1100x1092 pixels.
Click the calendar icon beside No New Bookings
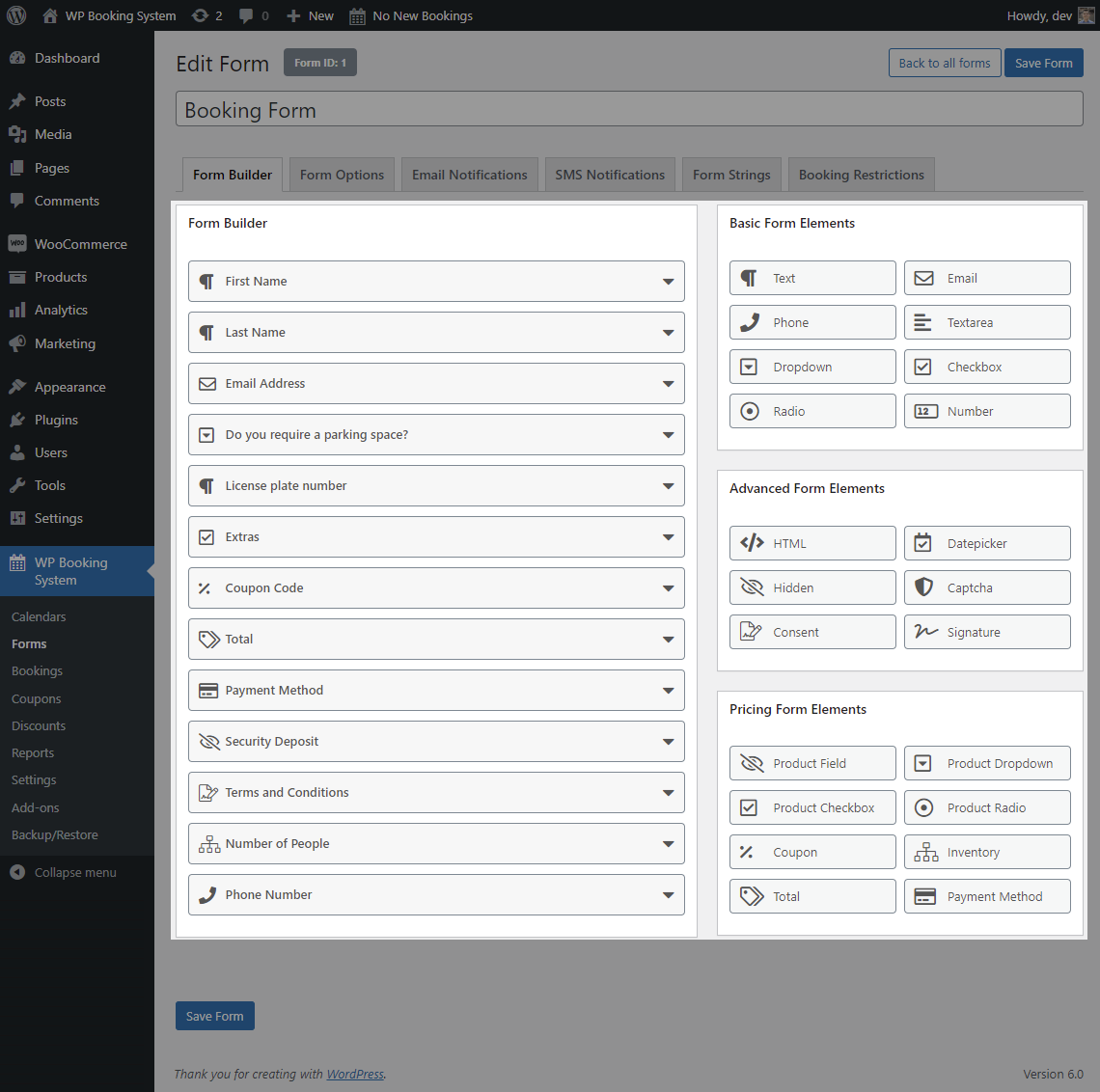click(x=357, y=15)
